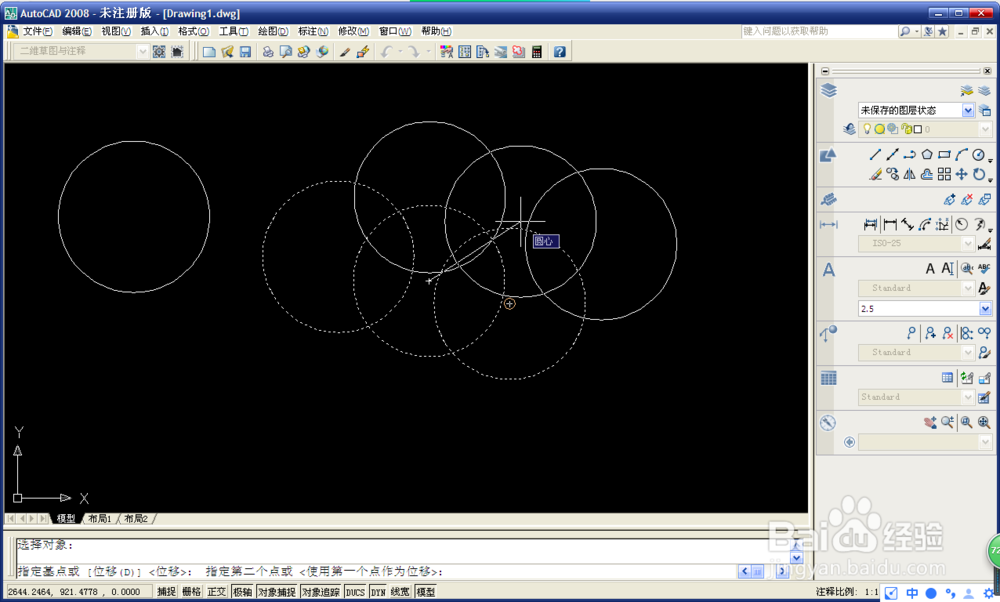Toggle 正交 ortho mode
The image size is (1000, 602).
[x=217, y=592]
